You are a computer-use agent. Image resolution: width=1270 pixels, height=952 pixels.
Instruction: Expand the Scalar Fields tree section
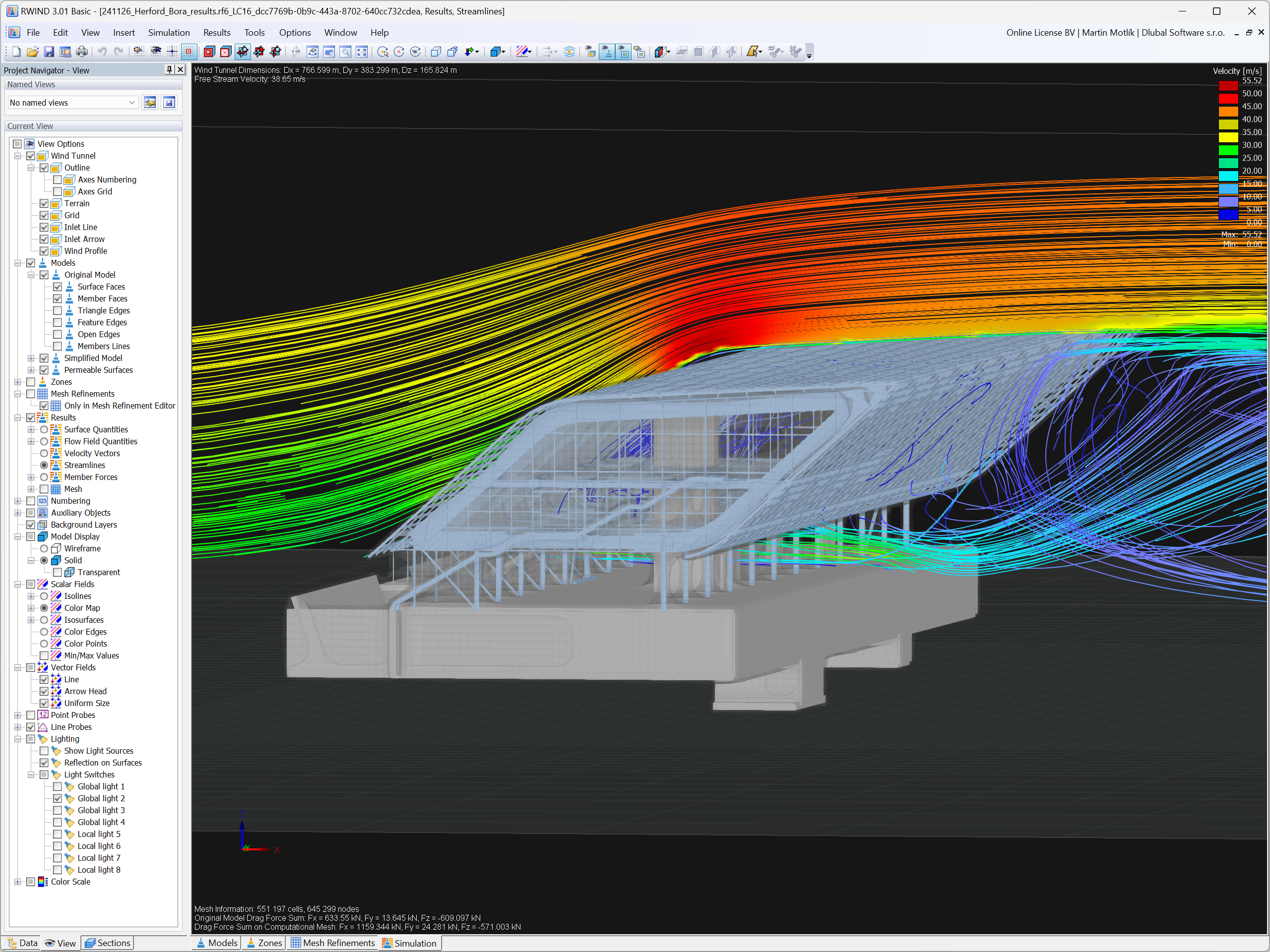[19, 584]
